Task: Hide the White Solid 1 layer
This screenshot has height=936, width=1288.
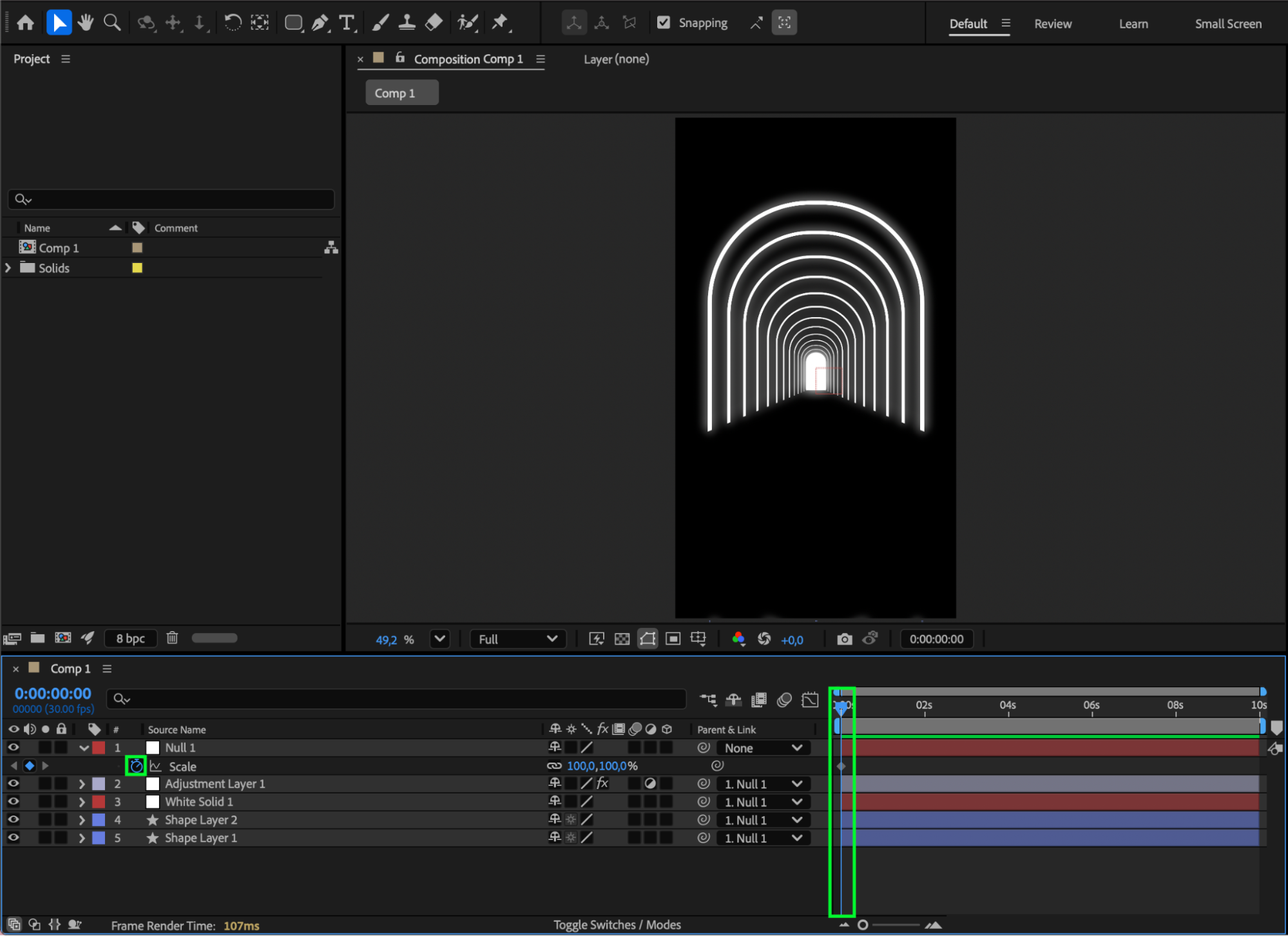Action: [x=13, y=801]
